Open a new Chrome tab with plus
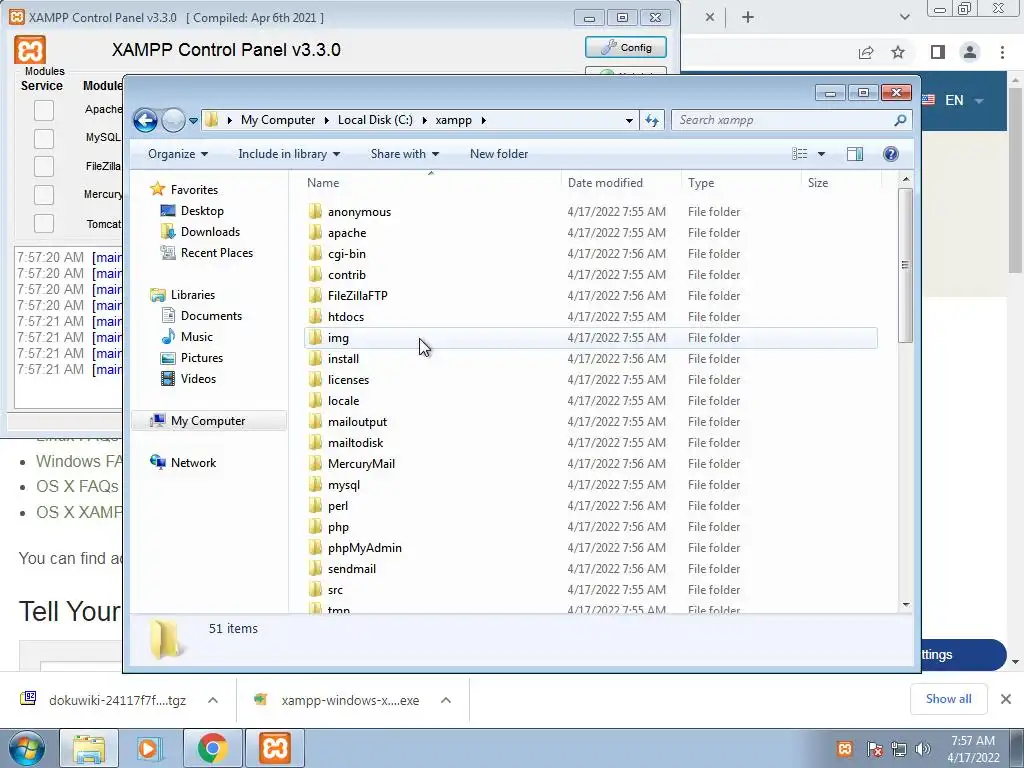Image resolution: width=1024 pixels, height=768 pixels. [x=748, y=18]
